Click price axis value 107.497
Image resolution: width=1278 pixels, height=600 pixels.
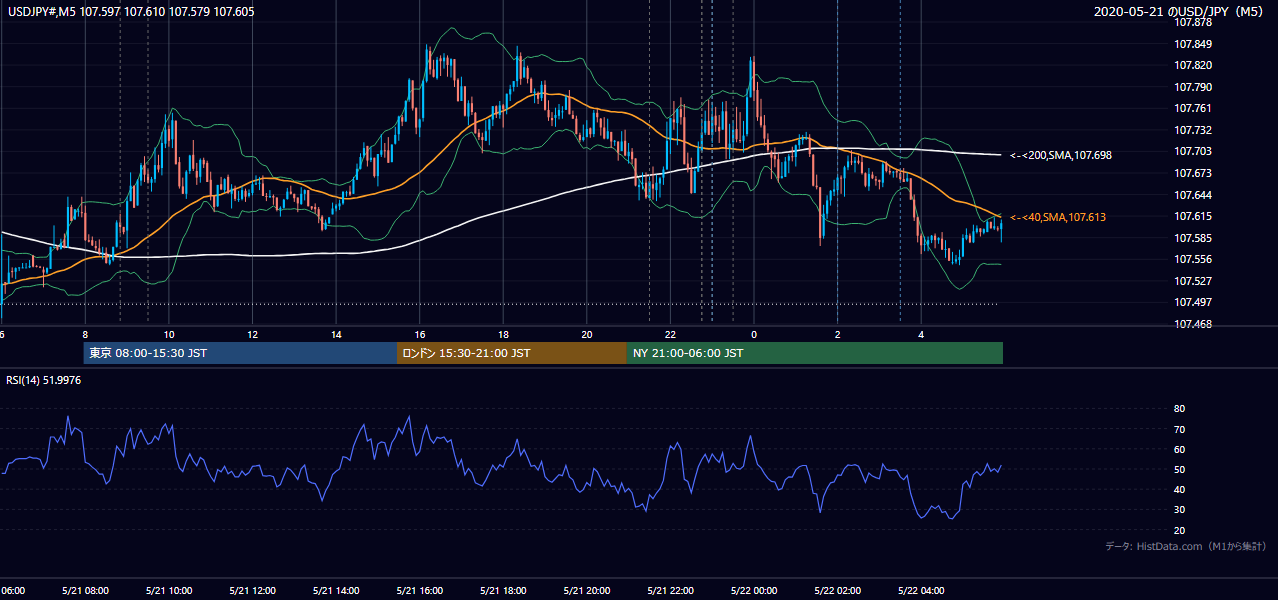1194,302
